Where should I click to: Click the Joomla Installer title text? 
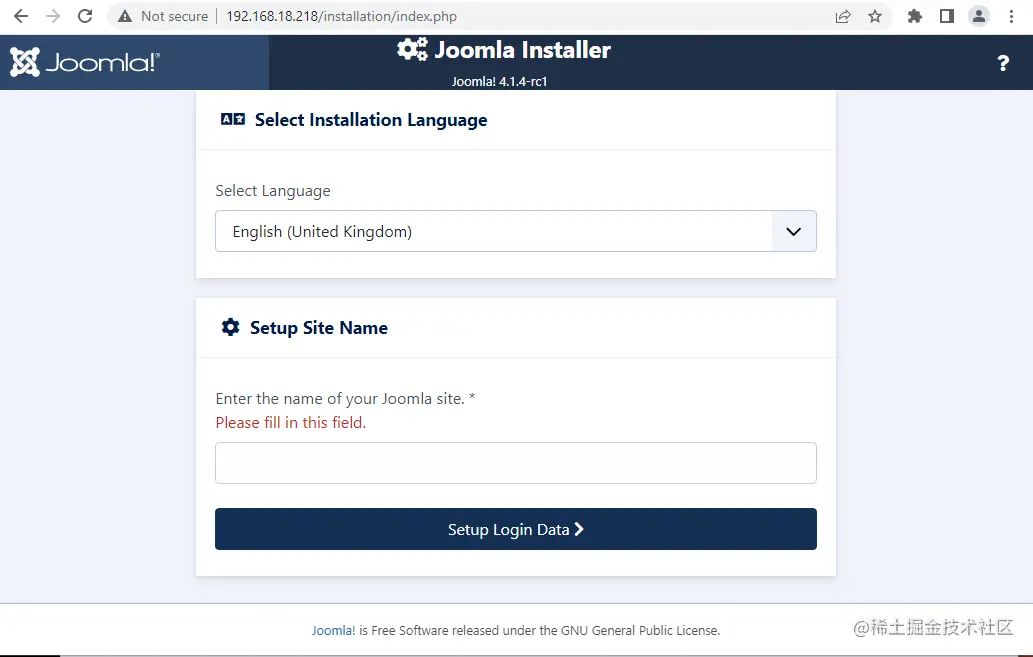pos(522,50)
